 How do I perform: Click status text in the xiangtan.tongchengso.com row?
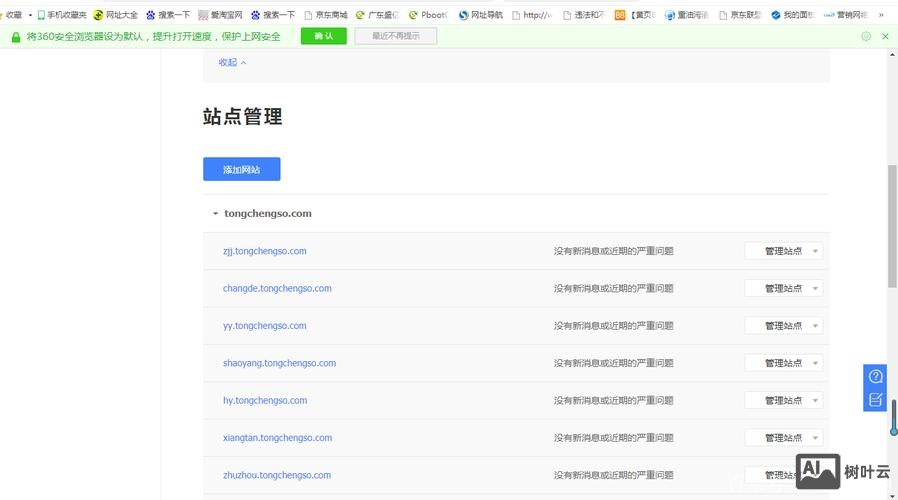[613, 438]
